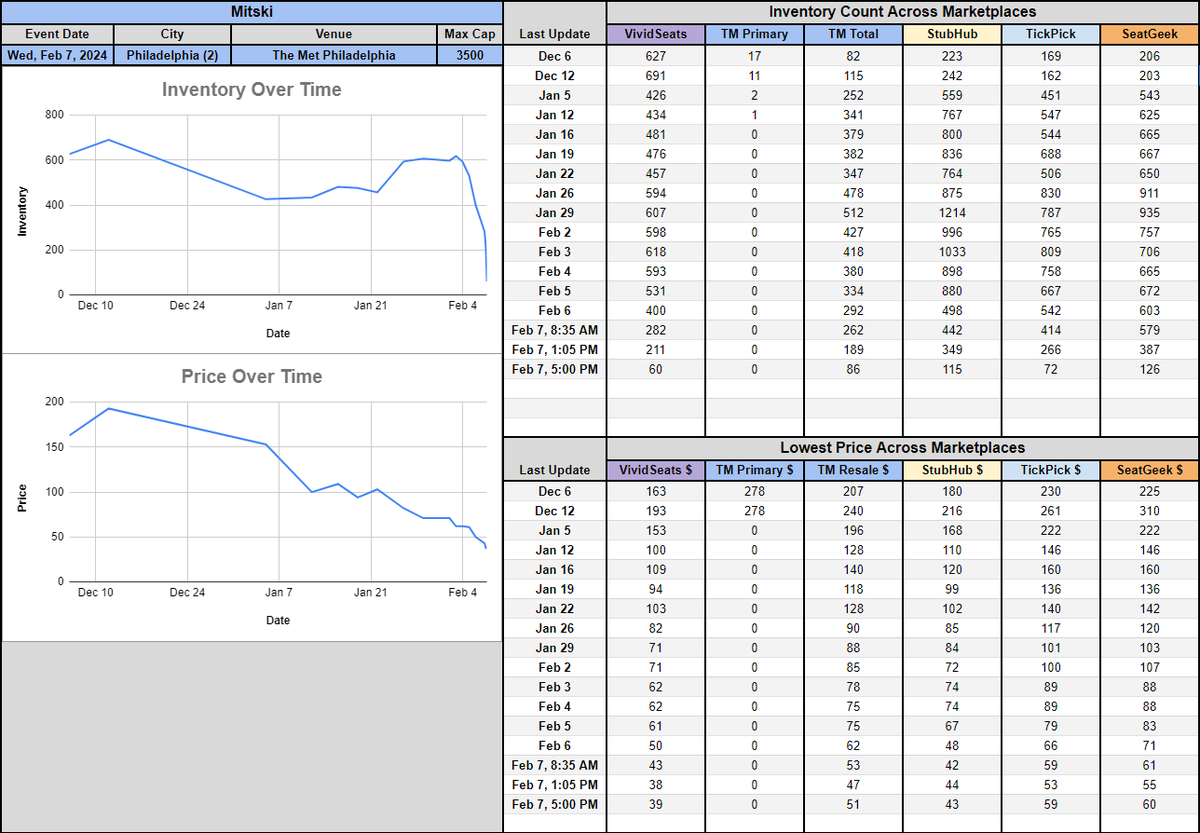Click TickPick inventory value 830
This screenshot has height=833, width=1200.
(1050, 193)
